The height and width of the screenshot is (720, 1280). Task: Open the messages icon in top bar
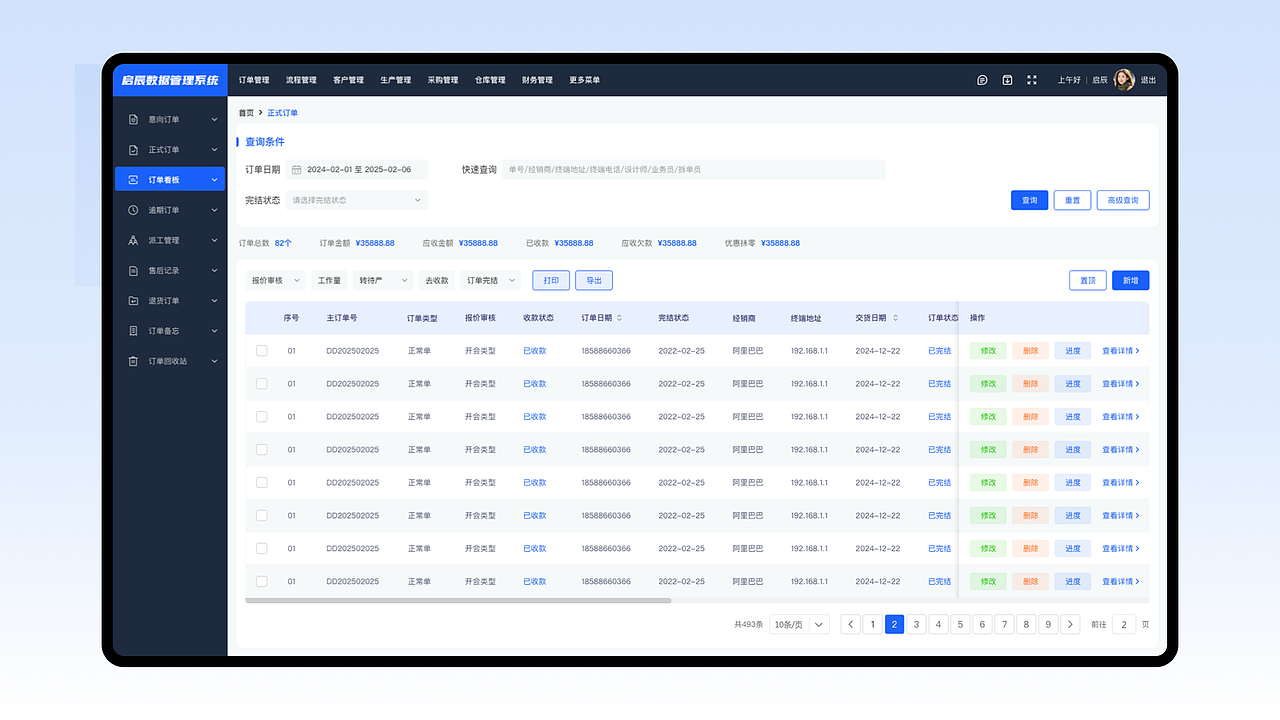(982, 80)
